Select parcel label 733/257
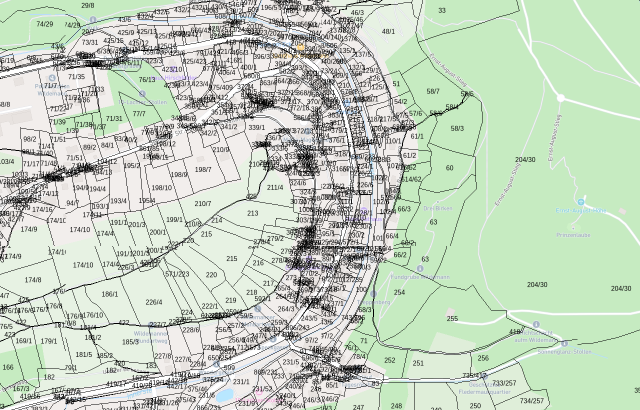This screenshot has width=640, height=410. click(504, 383)
